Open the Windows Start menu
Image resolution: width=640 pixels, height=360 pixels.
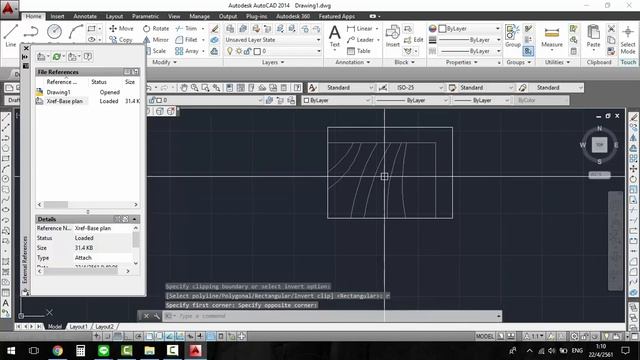pyautogui.click(x=11, y=351)
